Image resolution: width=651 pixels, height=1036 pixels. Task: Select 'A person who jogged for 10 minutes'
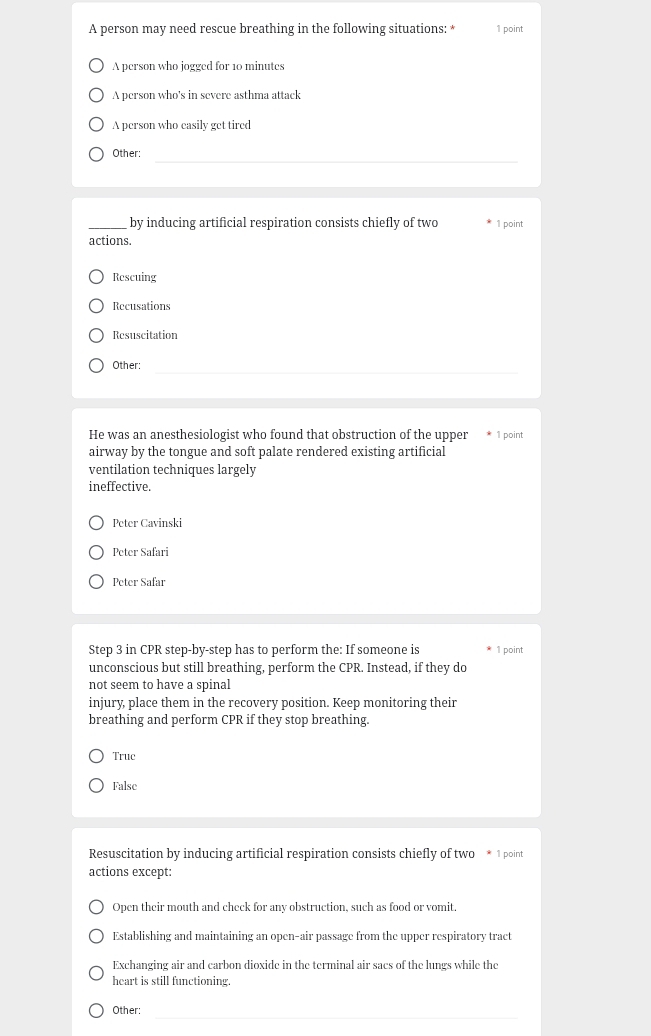96,65
